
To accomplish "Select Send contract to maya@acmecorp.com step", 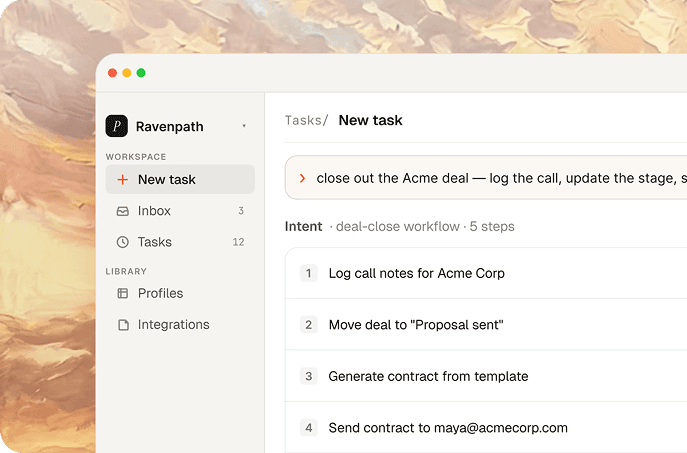I will tap(486, 428).
